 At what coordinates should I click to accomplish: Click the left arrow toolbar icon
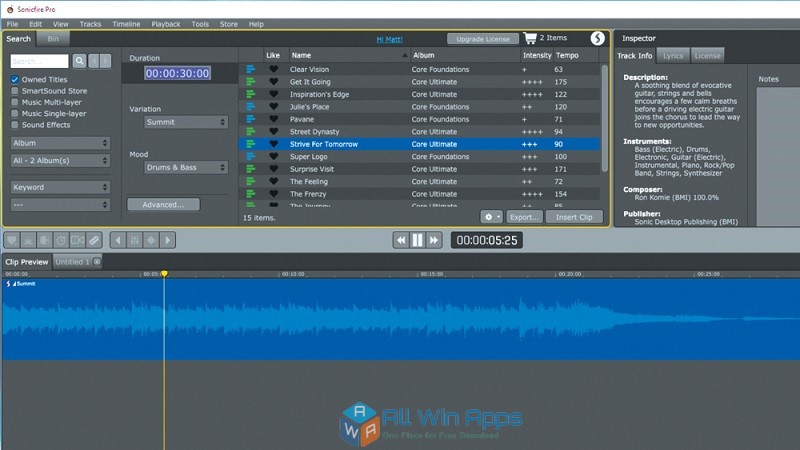click(x=118, y=240)
